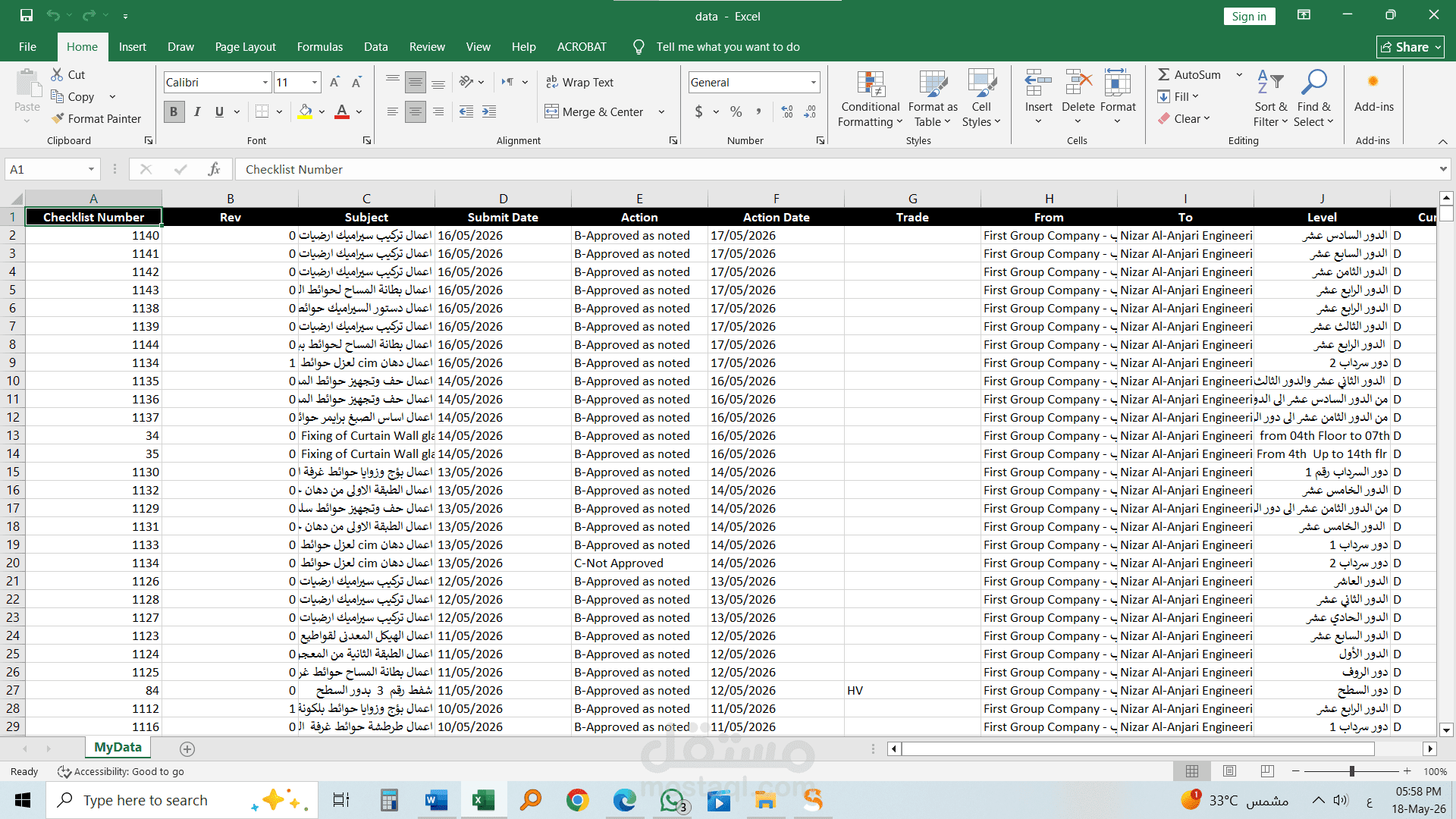Switch to the Formulas tab
This screenshot has width=1456, height=819.
[319, 46]
